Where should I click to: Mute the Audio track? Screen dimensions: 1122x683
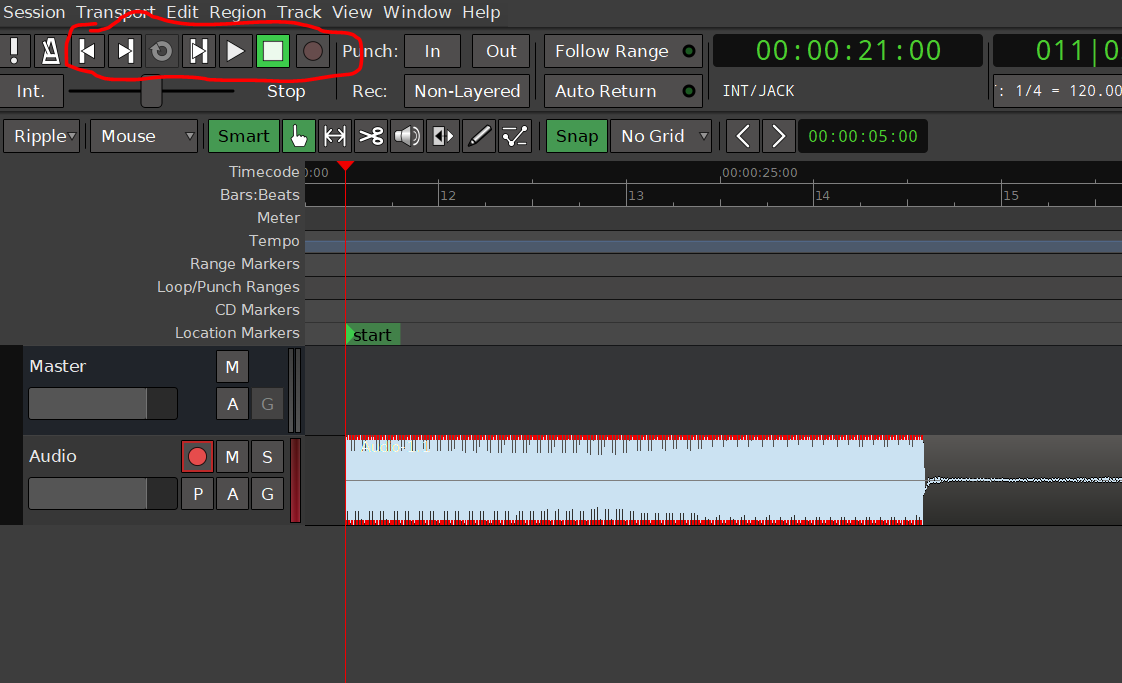coord(232,457)
